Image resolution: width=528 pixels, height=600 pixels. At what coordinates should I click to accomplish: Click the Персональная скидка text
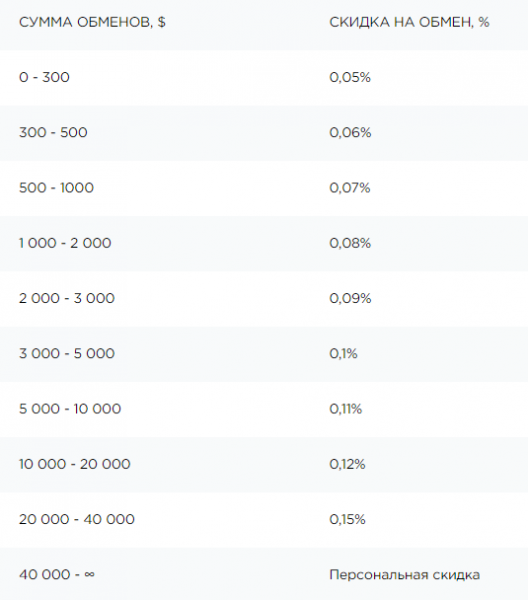(404, 575)
